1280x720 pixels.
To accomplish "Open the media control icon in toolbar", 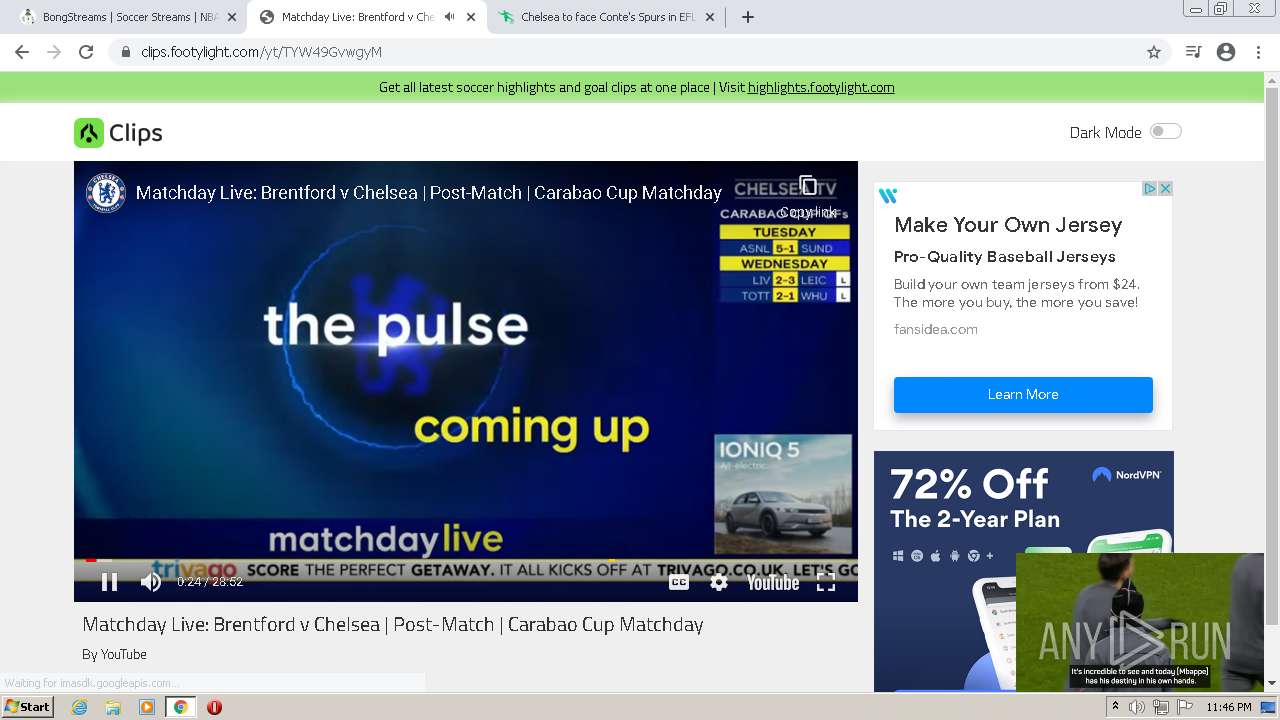I will coord(1193,52).
